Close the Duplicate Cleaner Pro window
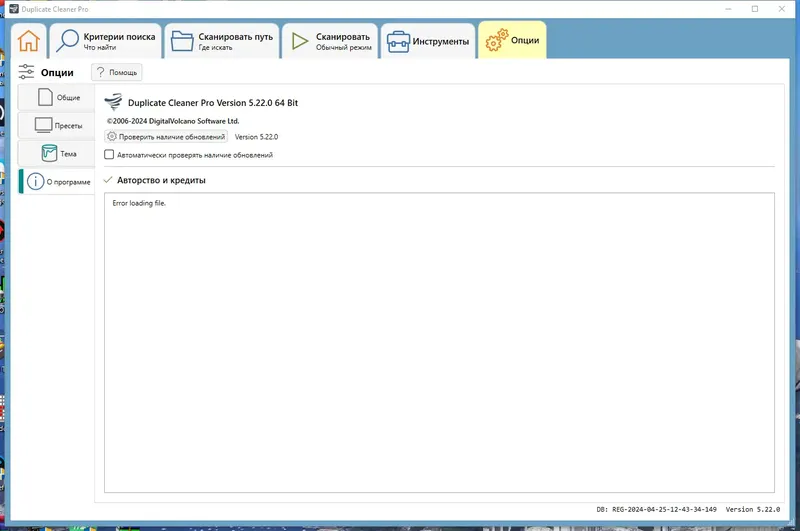The height and width of the screenshot is (531, 800). coord(782,9)
